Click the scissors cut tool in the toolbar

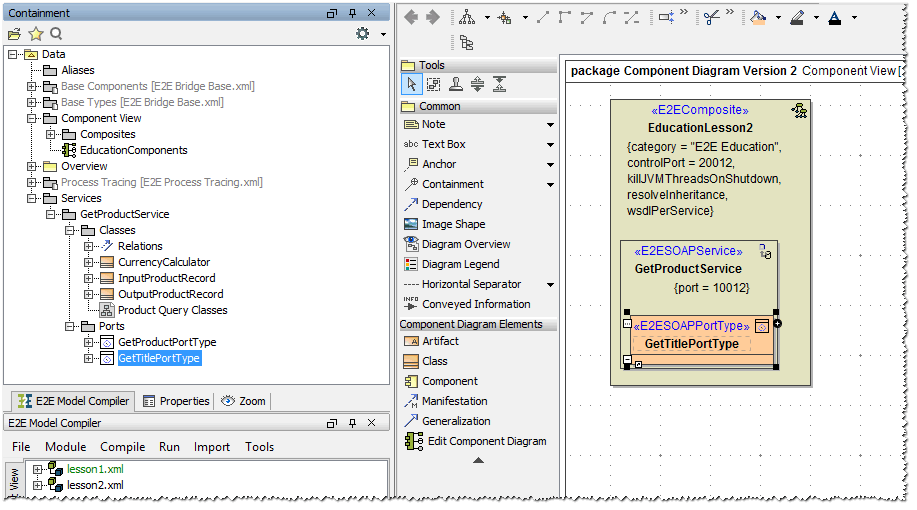click(x=711, y=17)
